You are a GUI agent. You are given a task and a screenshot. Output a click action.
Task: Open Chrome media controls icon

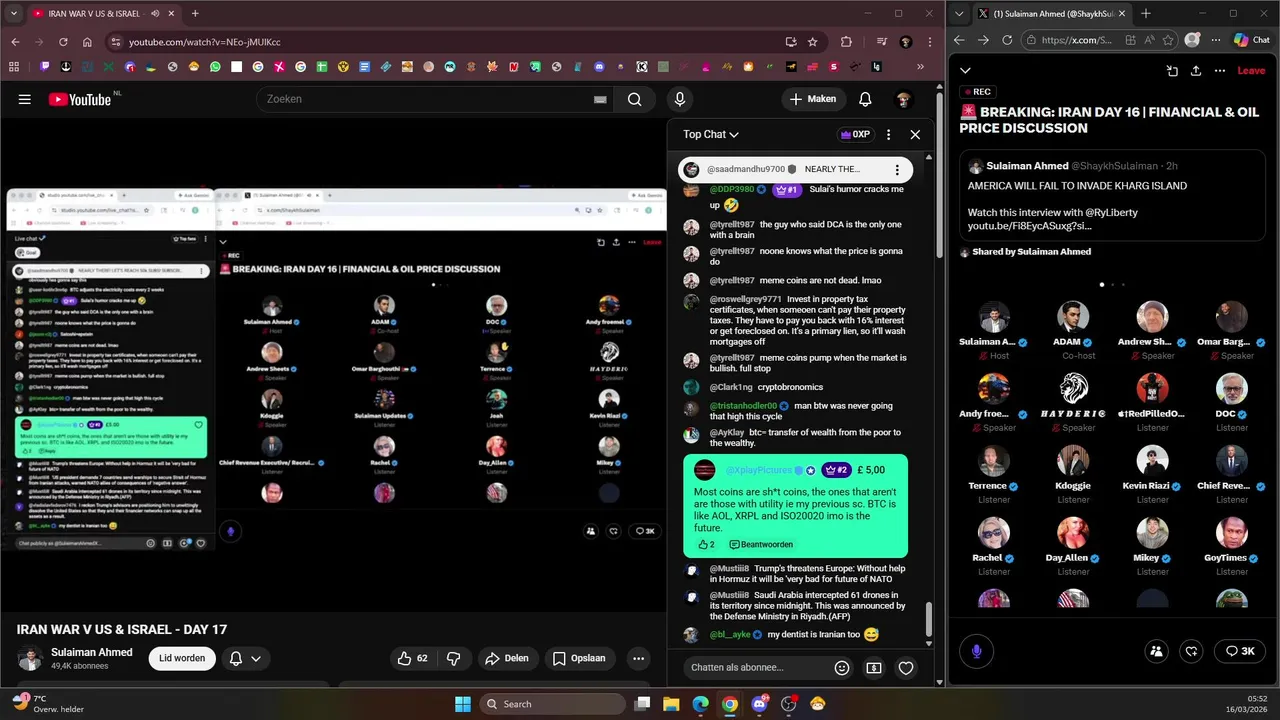coord(881,42)
